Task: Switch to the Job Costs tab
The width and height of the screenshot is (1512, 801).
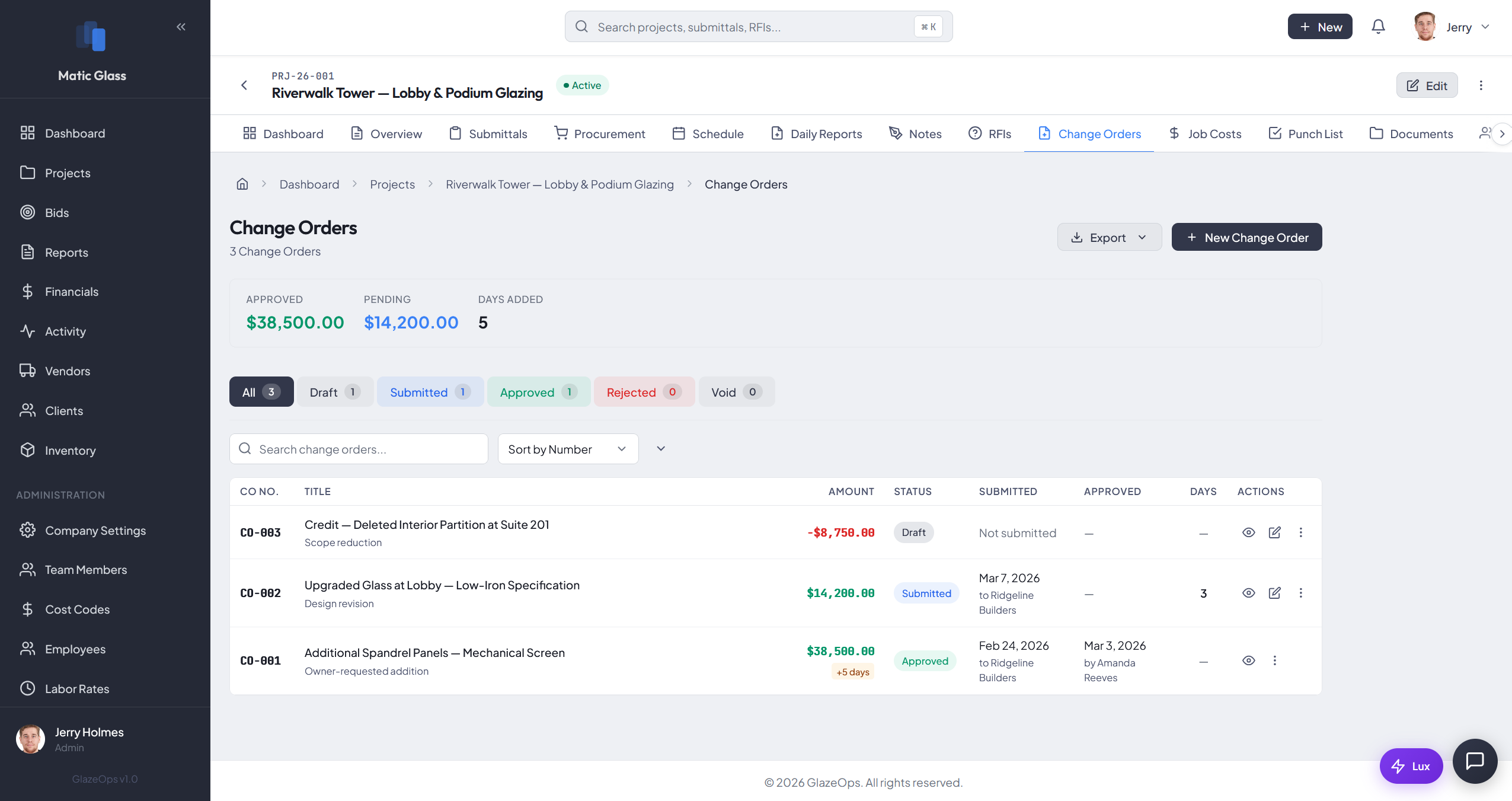Action: point(1205,134)
